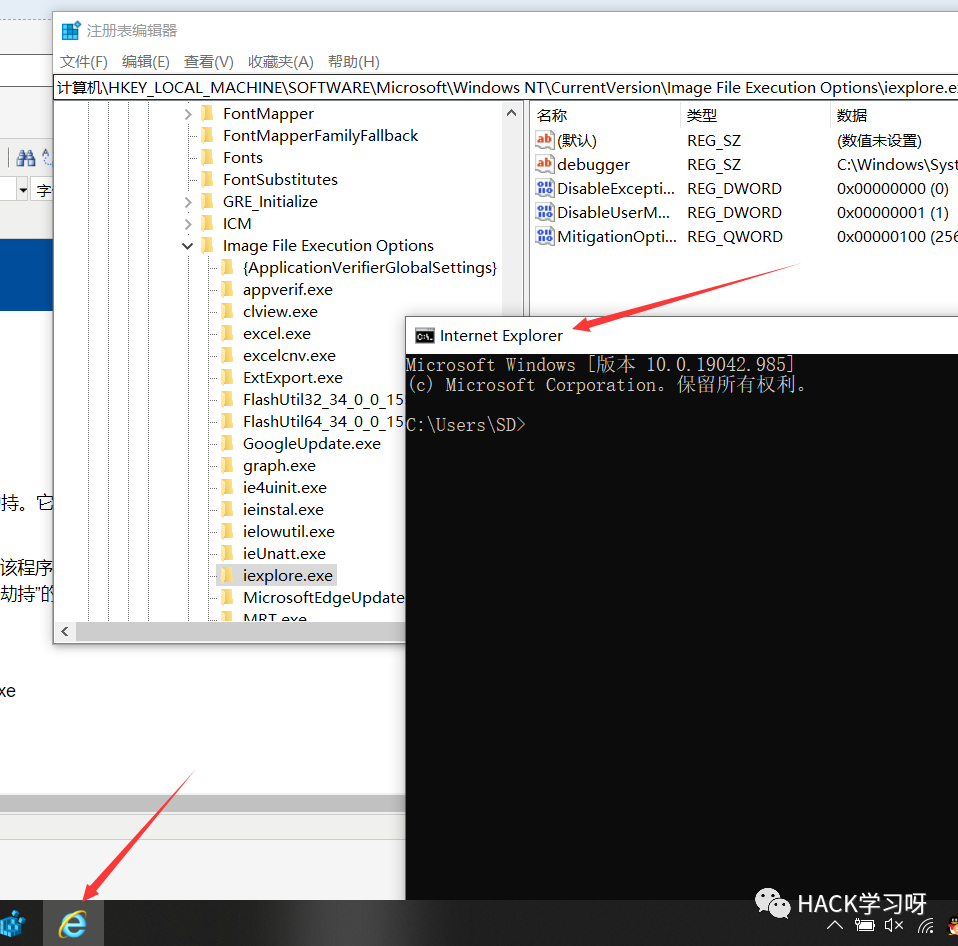Open the Edit (编辑) menu
This screenshot has height=946, width=958.
click(145, 62)
